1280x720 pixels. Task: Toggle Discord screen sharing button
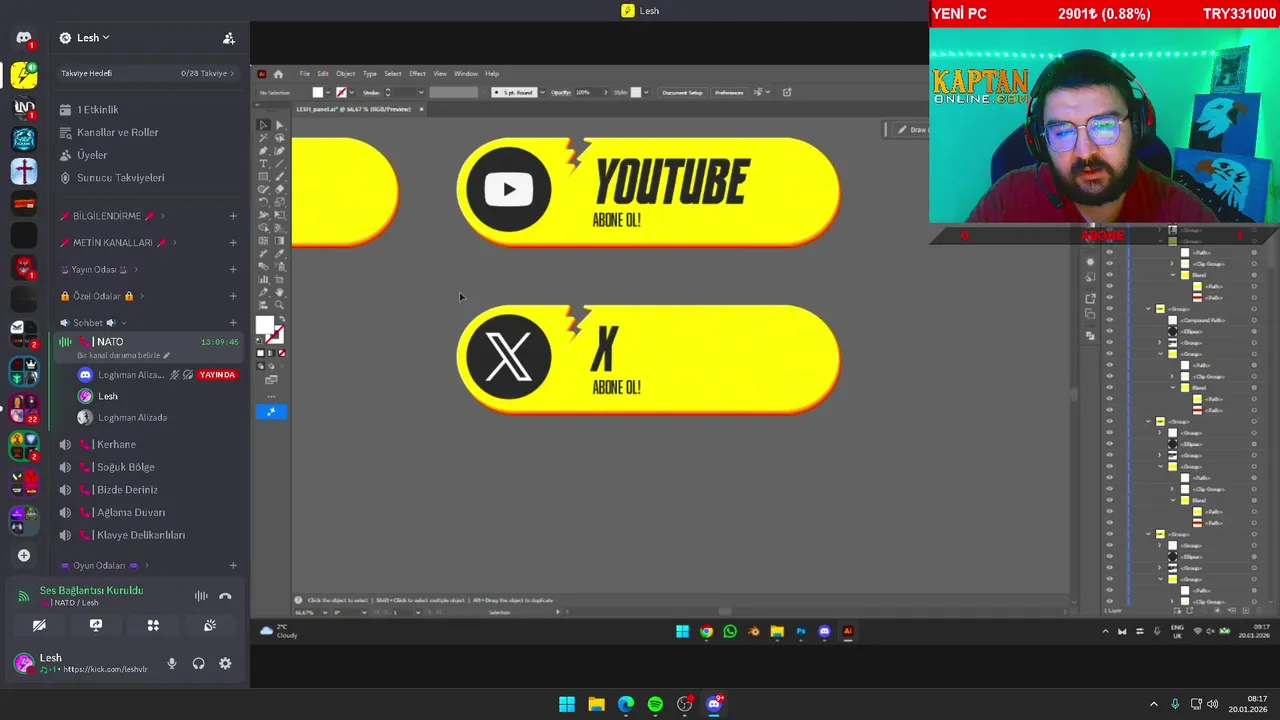pos(96,625)
